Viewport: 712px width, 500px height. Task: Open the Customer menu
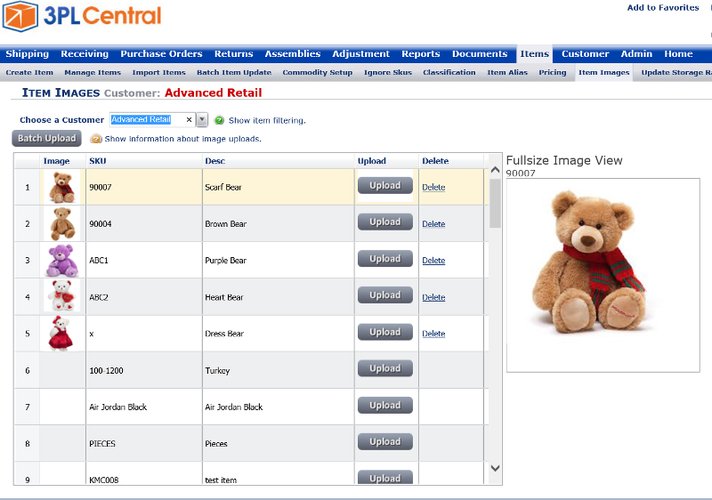point(585,54)
